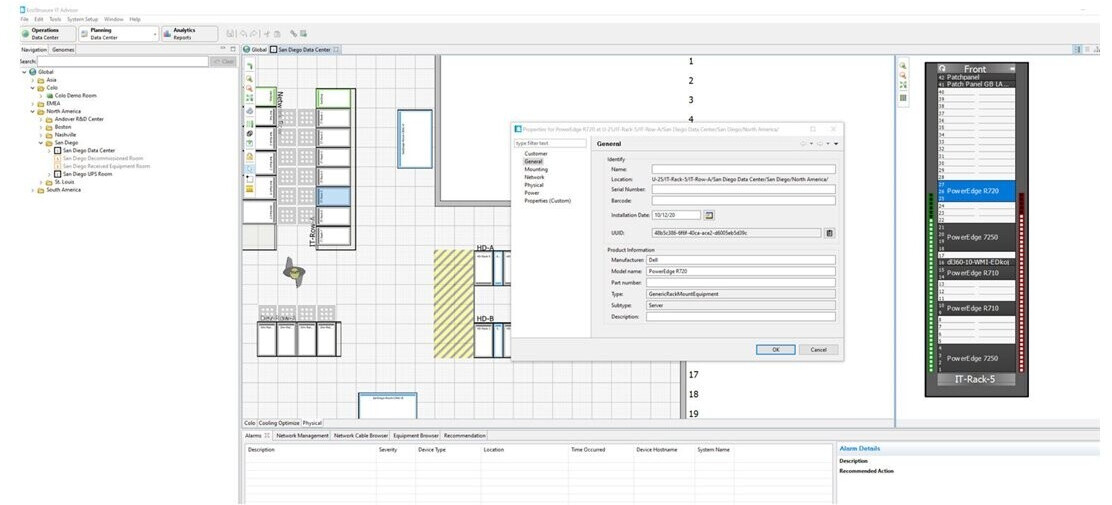
Task: Open the System Setup menu
Action: click(82, 19)
